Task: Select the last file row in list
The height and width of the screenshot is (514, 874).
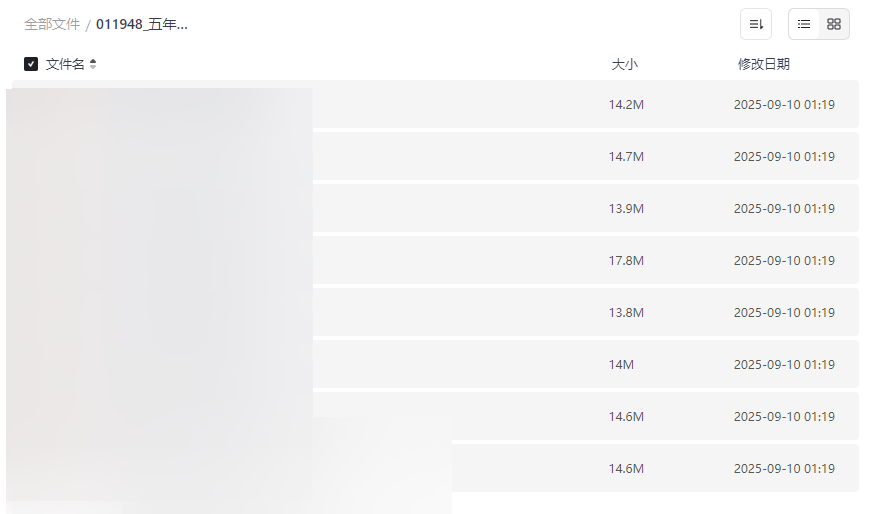Action: point(520,468)
